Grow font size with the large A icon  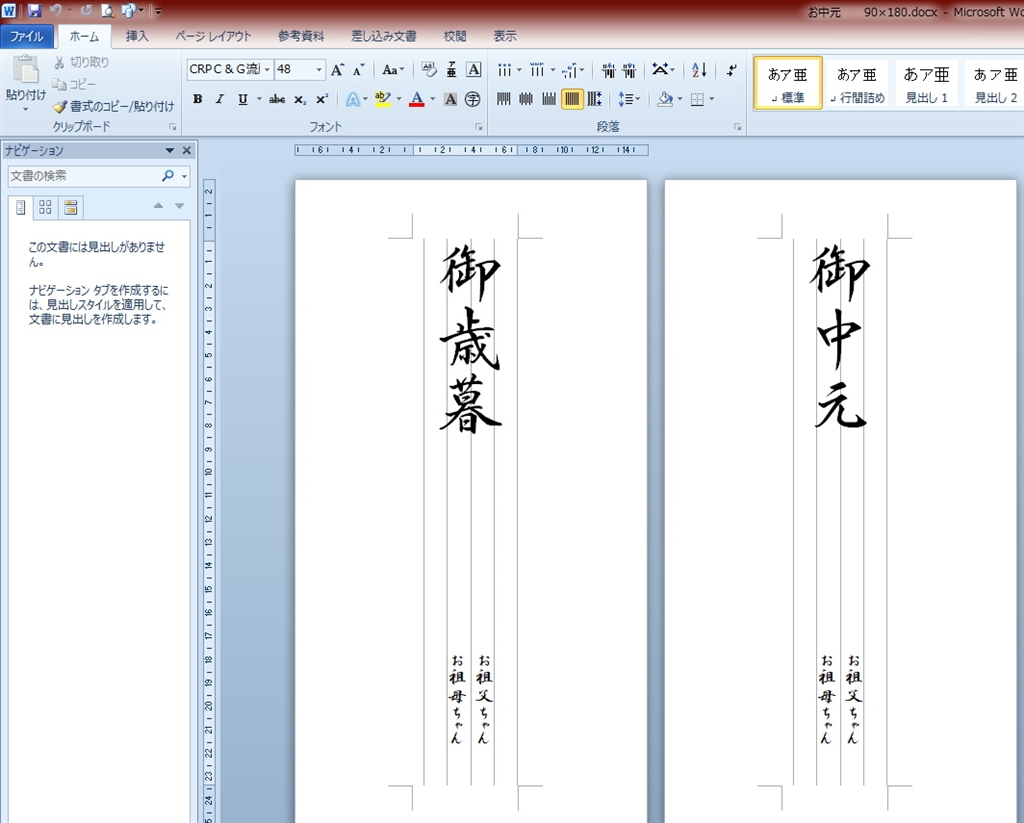(337, 70)
